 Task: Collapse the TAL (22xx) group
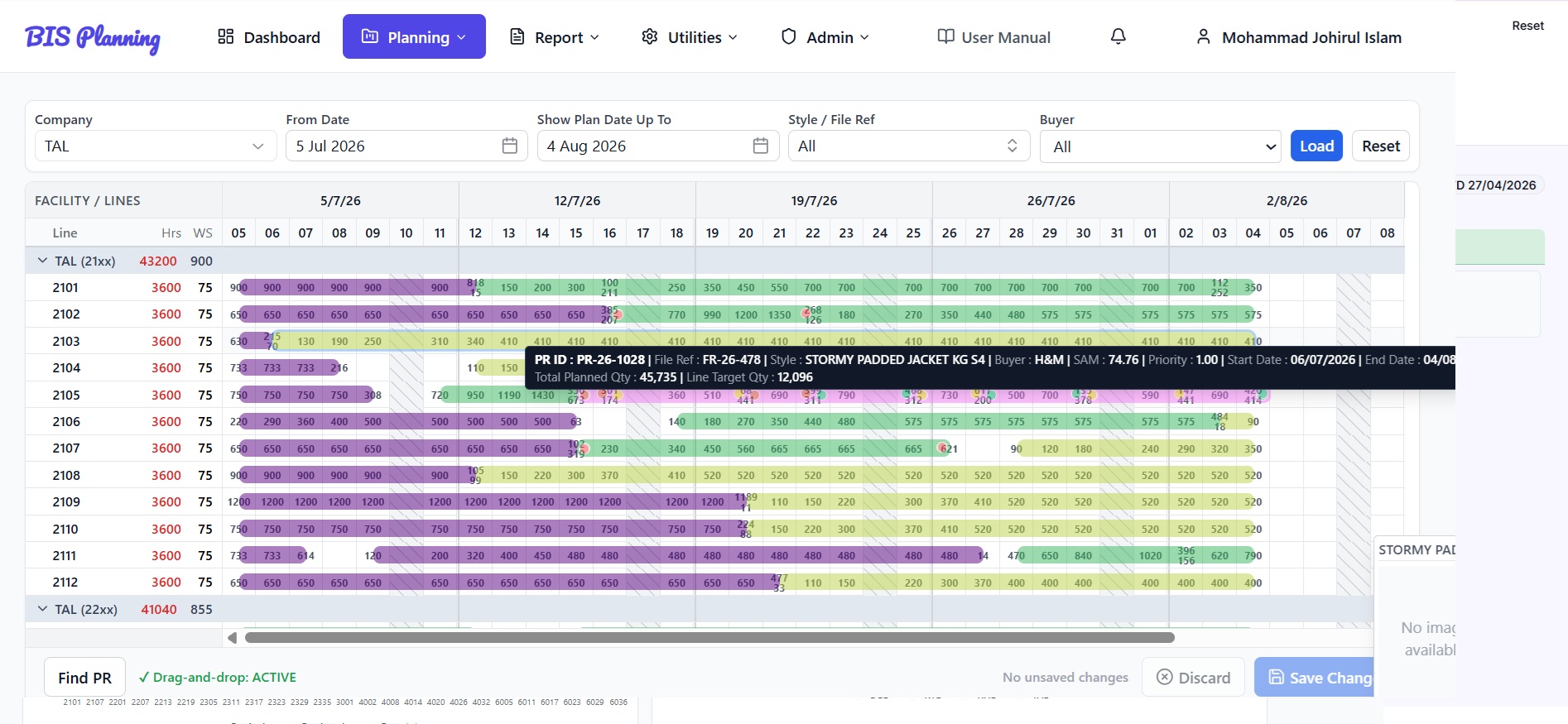click(42, 609)
